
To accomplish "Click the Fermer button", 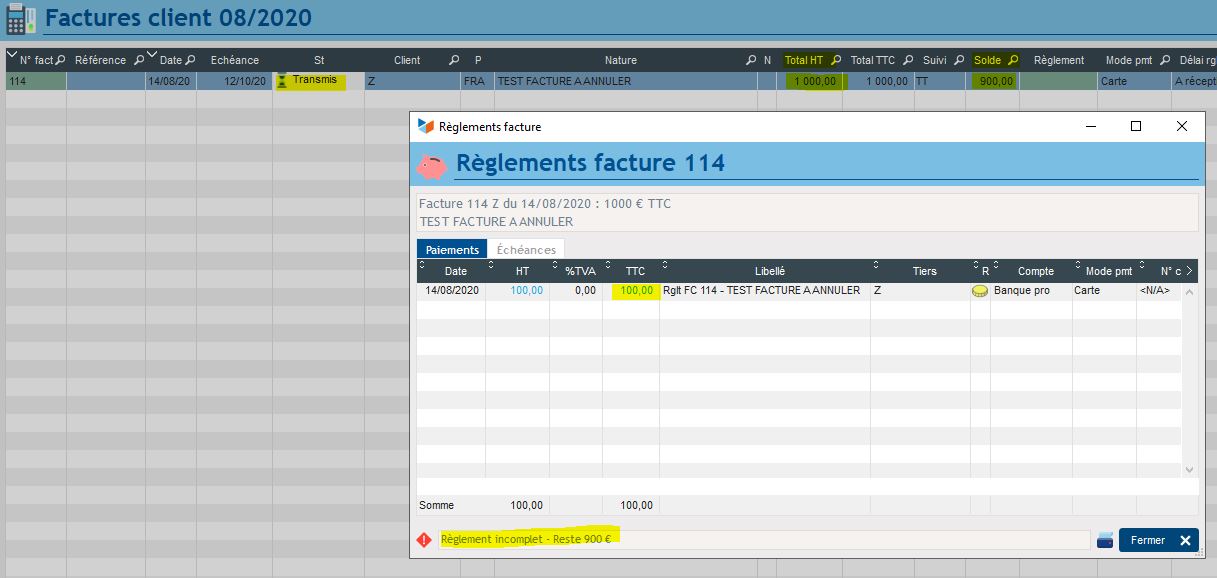I will click(x=1158, y=540).
